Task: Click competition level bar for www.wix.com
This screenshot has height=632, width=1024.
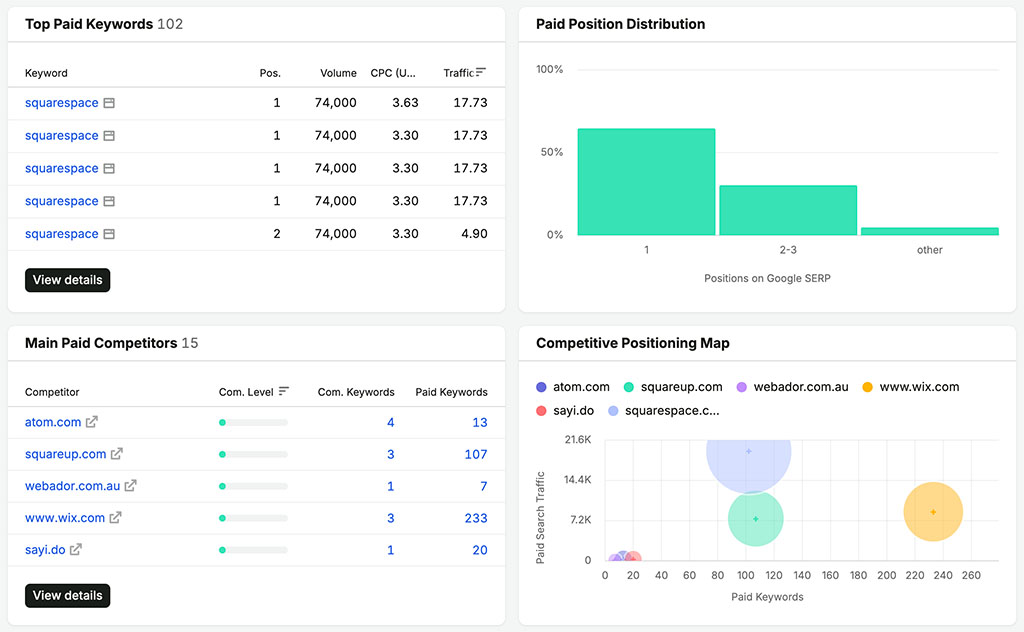Action: (x=253, y=518)
